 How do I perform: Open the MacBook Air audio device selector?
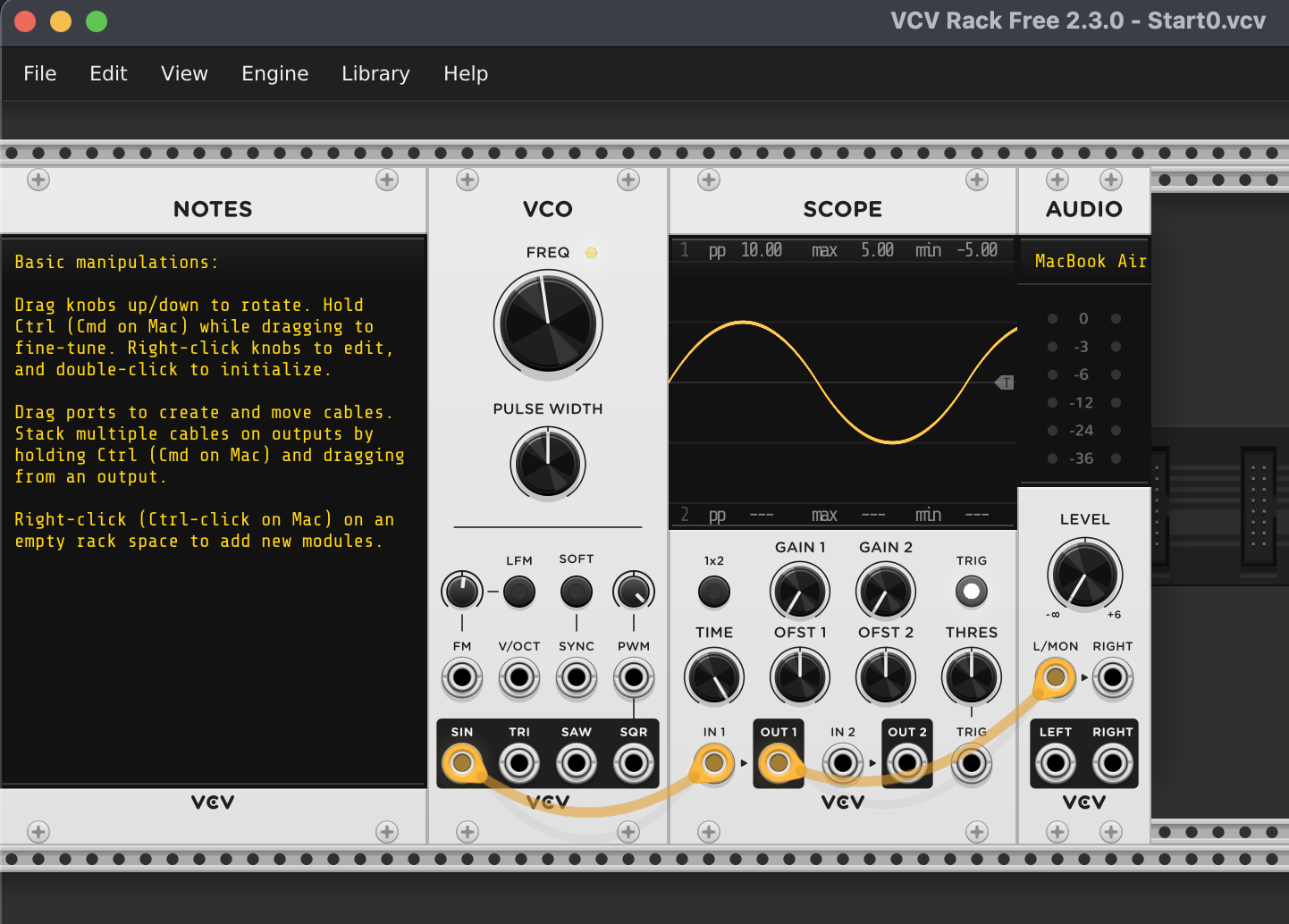[1084, 261]
